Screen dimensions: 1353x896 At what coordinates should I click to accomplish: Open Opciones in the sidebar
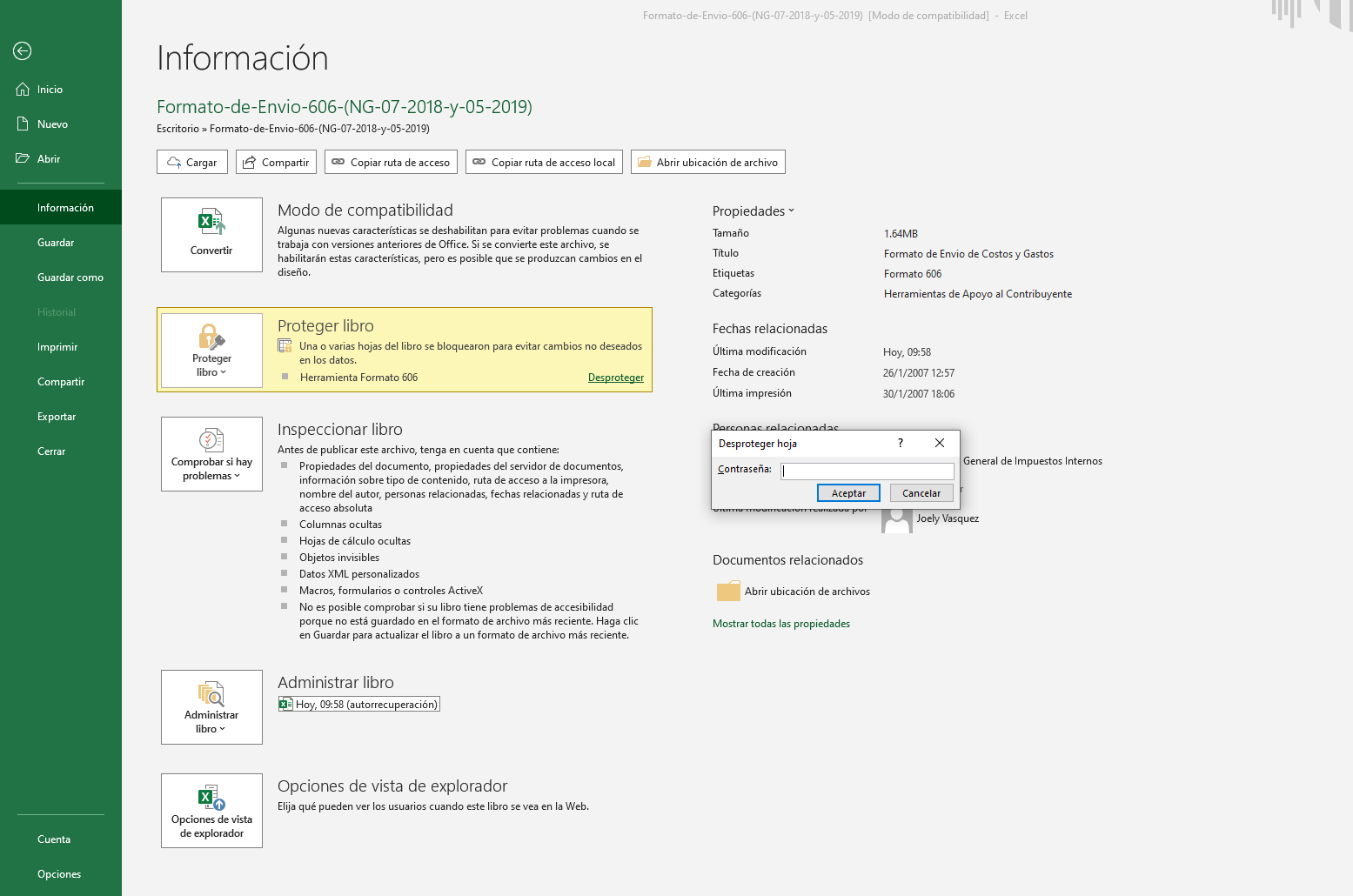(x=61, y=874)
